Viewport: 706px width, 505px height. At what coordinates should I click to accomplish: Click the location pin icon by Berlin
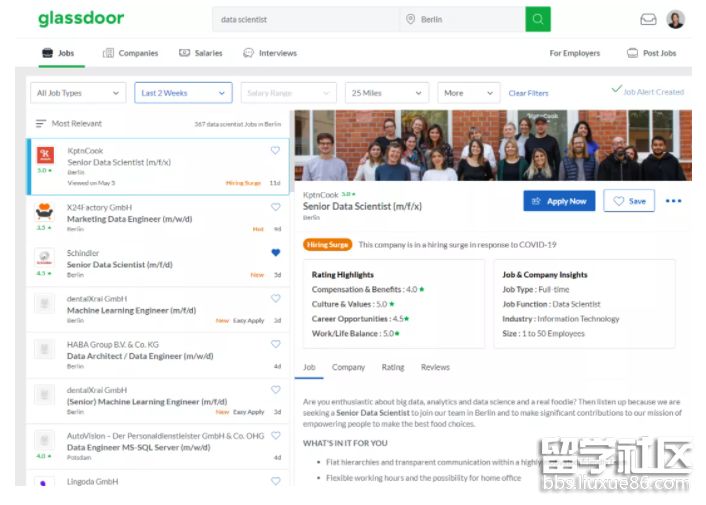click(410, 19)
